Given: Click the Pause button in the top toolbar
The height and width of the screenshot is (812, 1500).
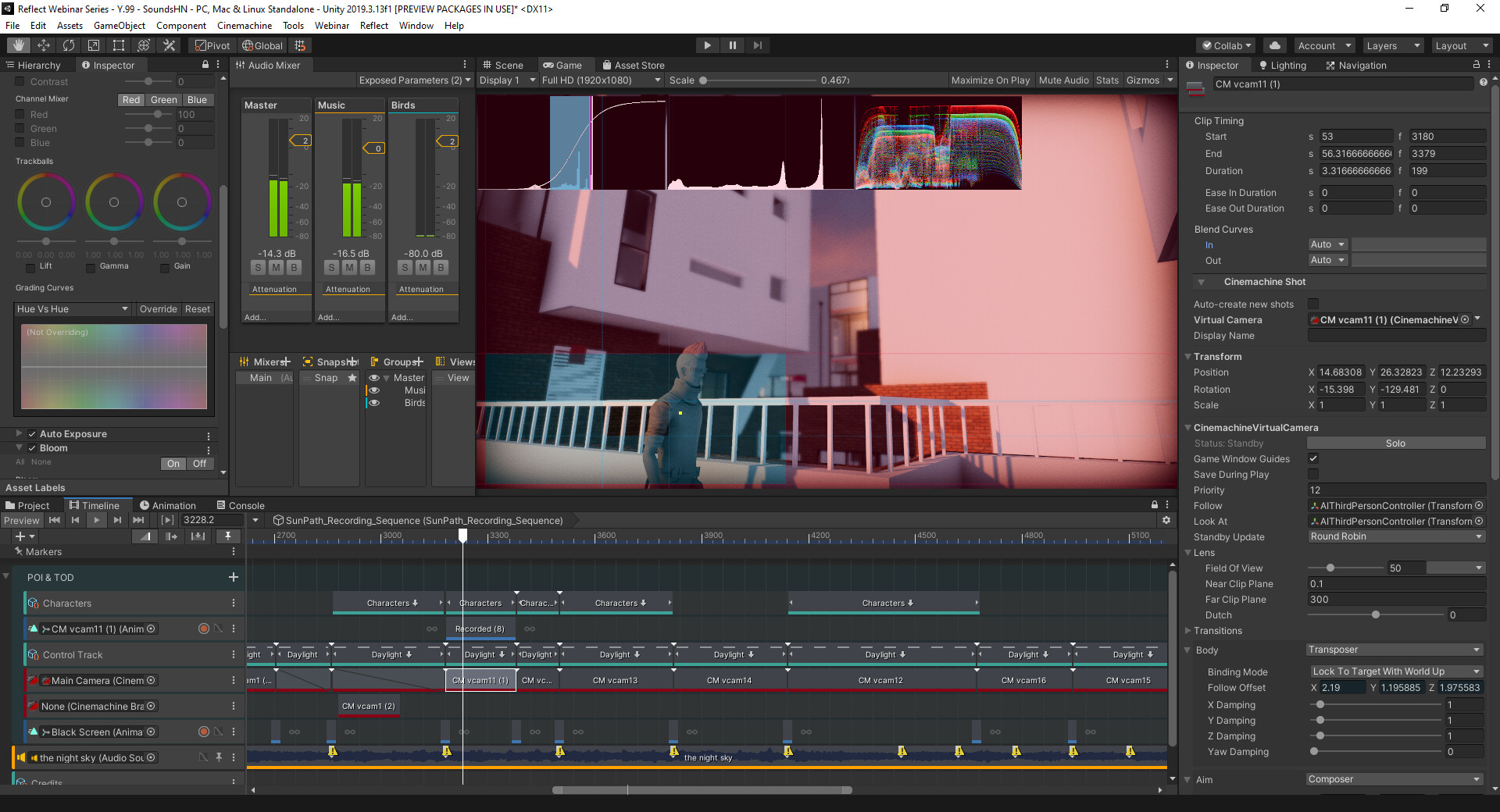Looking at the screenshot, I should 732,45.
